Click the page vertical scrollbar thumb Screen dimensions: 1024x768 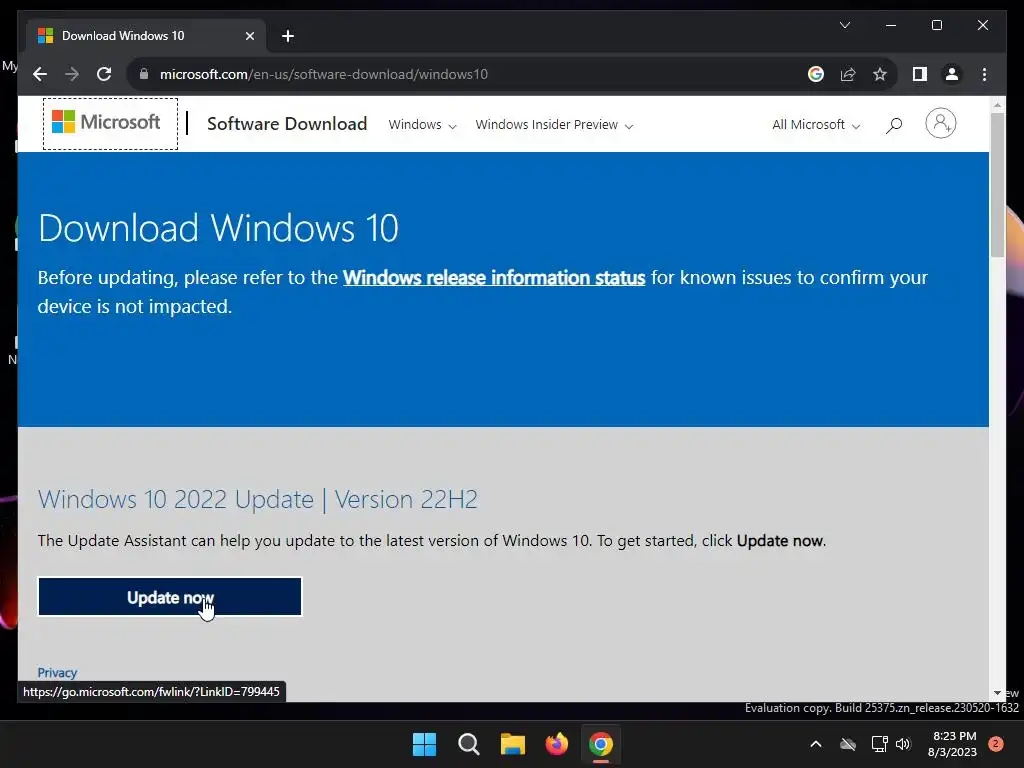pos(997,185)
